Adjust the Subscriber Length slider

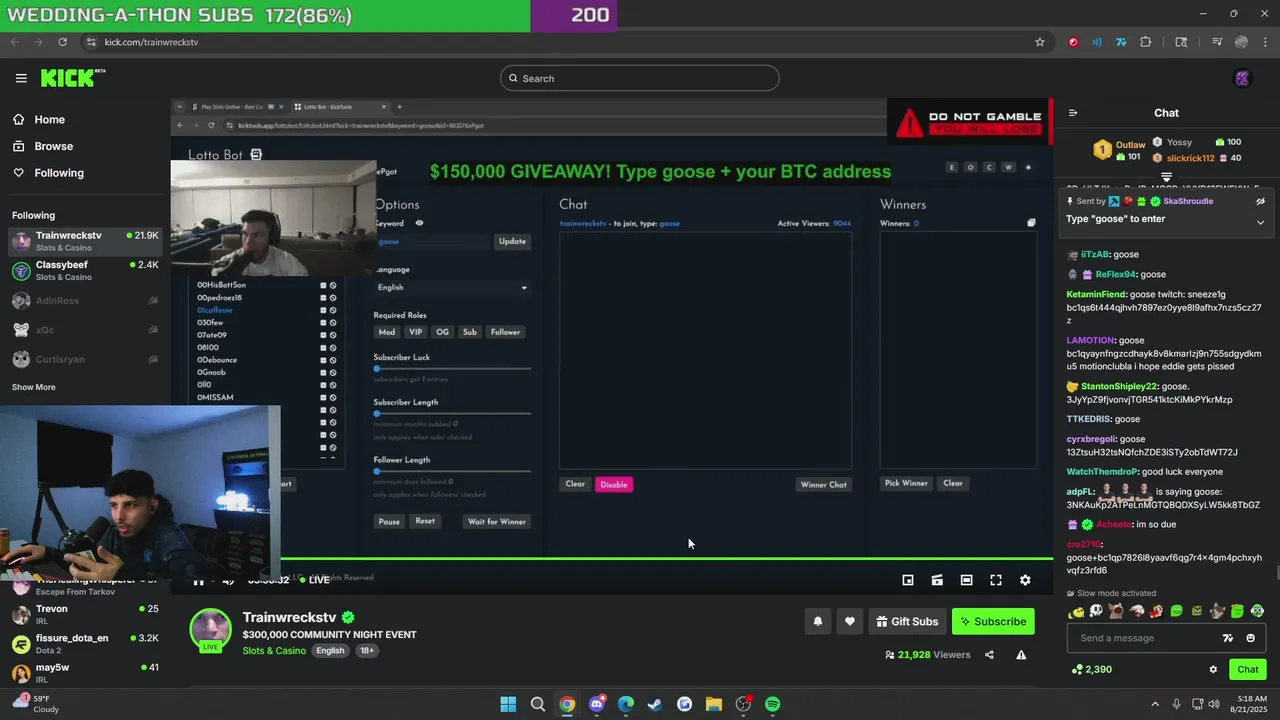coord(453,413)
